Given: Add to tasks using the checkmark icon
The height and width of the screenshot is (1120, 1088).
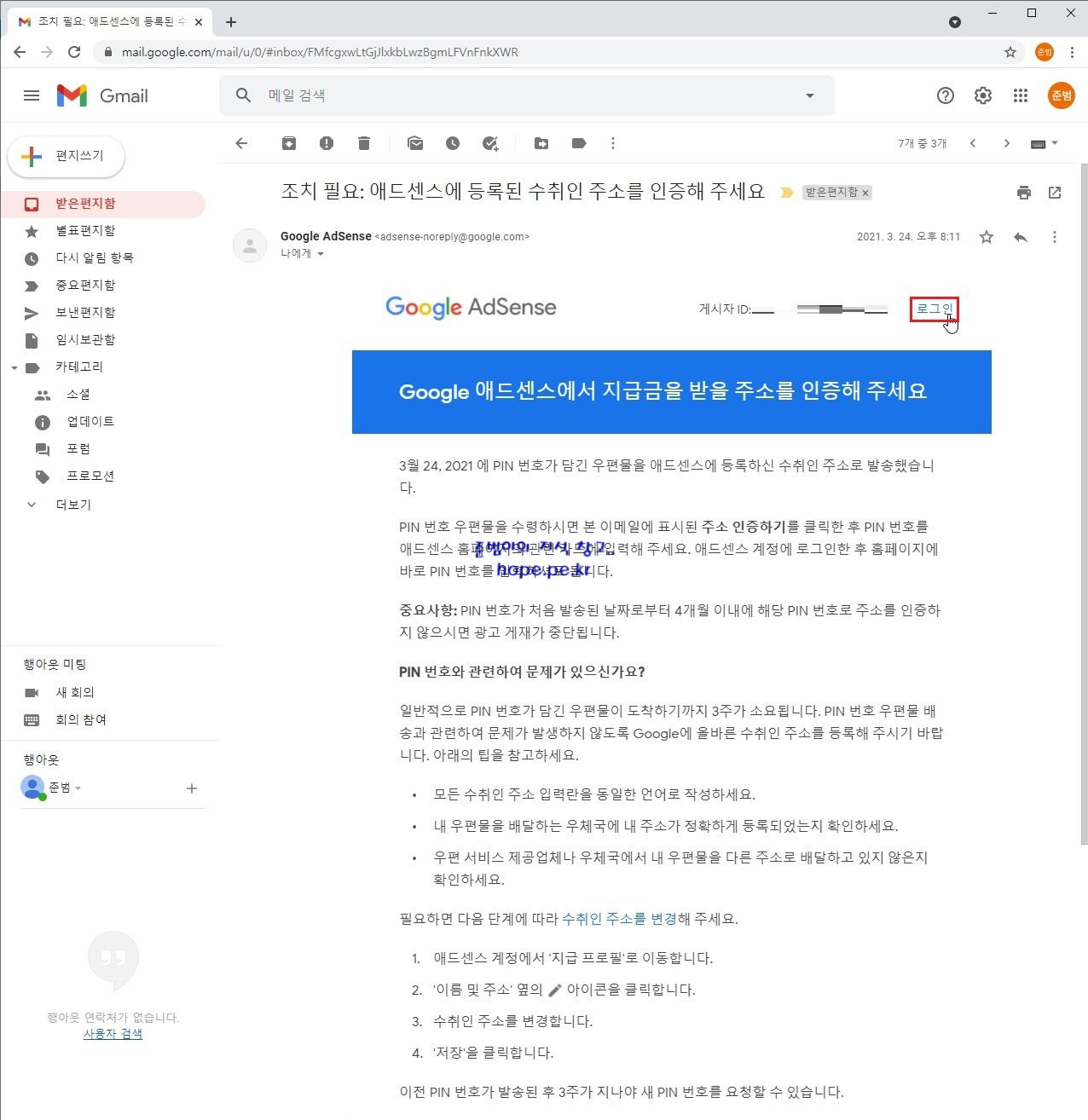Looking at the screenshot, I should (490, 143).
